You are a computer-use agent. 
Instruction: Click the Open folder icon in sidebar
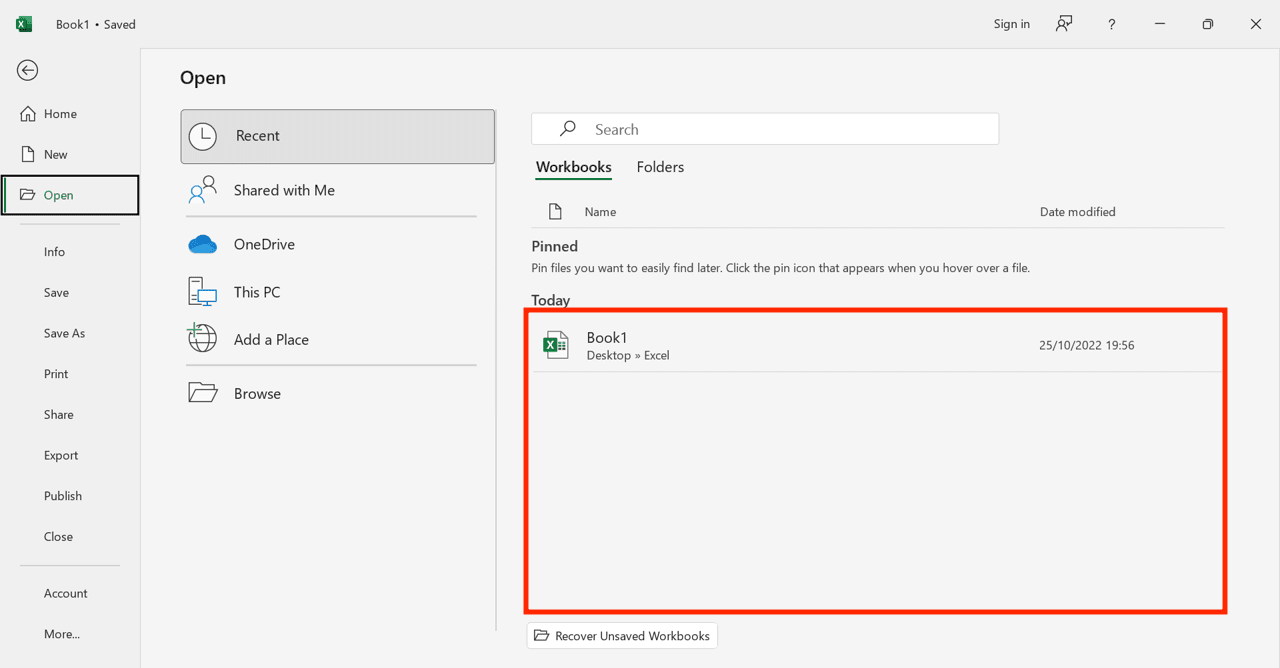pos(28,195)
